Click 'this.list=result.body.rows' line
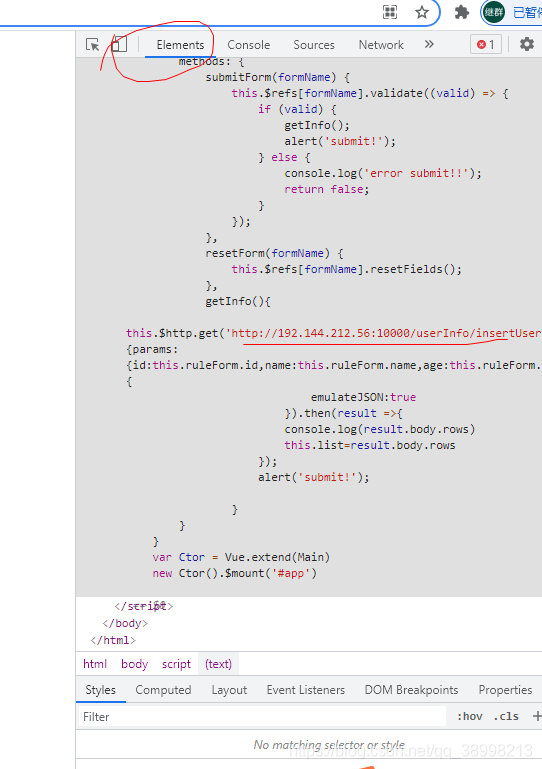Screen dimensions: 542x769 [x=370, y=445]
